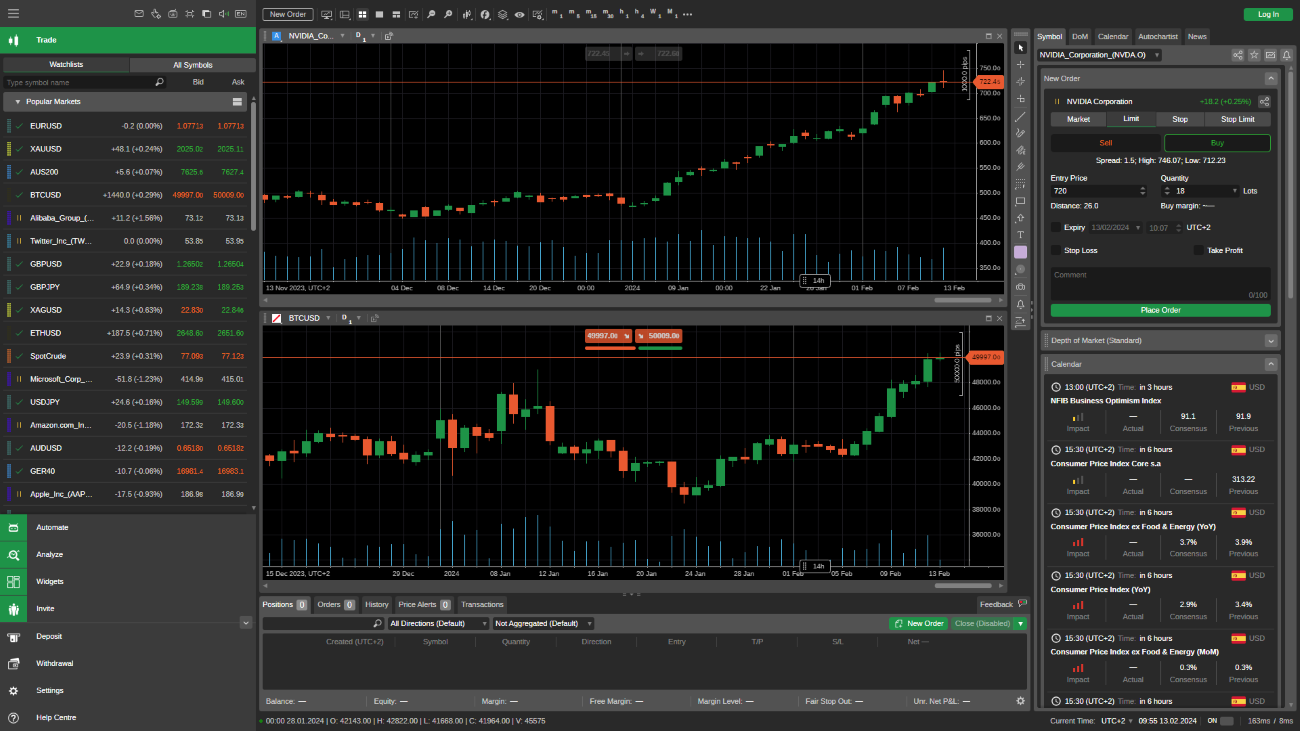Click the purple drawing color swatch
Image resolution: width=1300 pixels, height=731 pixels.
pos(1020,252)
